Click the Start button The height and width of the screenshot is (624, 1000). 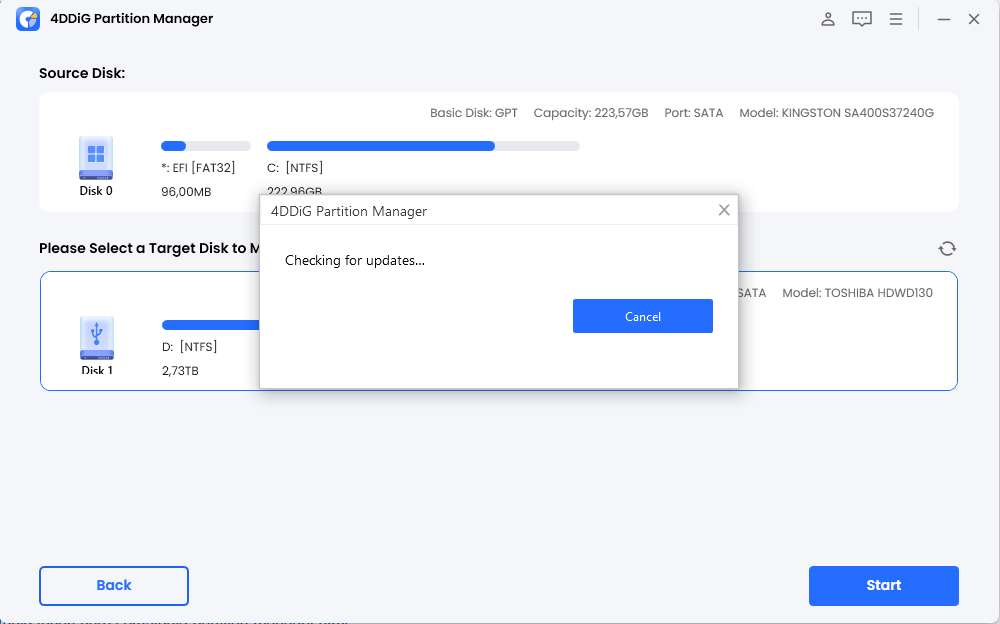tap(883, 586)
